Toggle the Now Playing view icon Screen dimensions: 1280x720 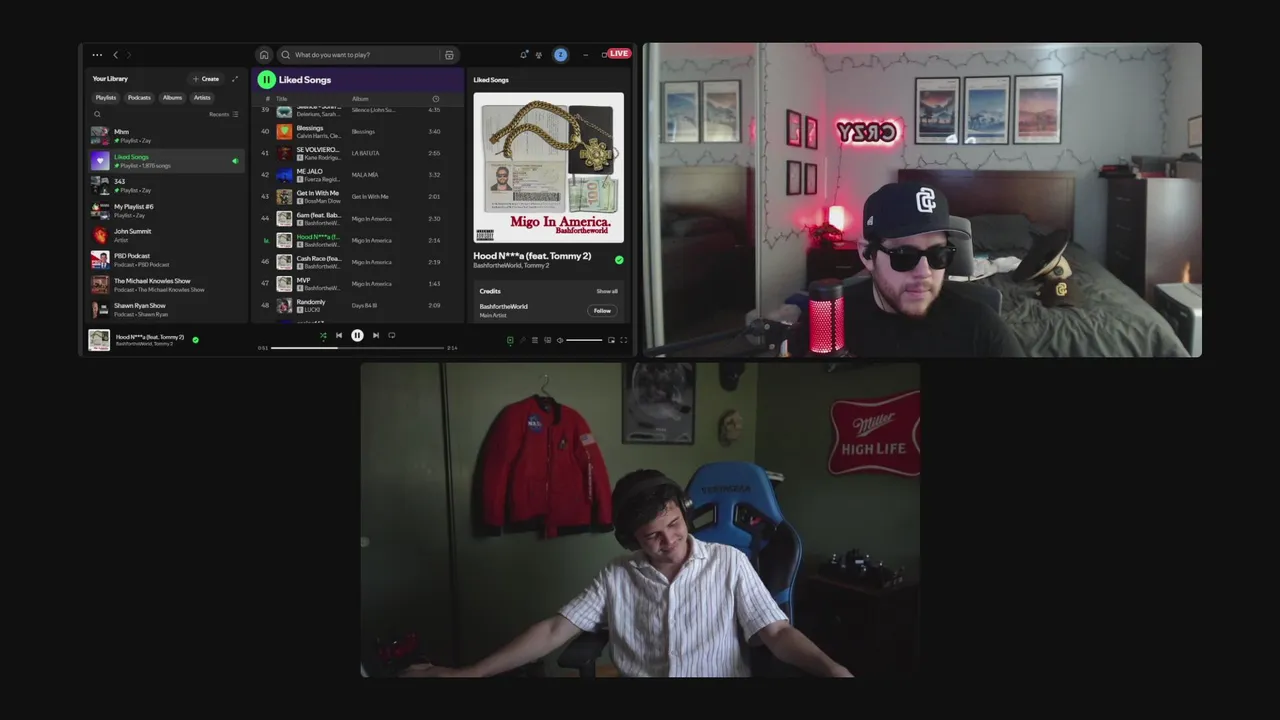[510, 340]
